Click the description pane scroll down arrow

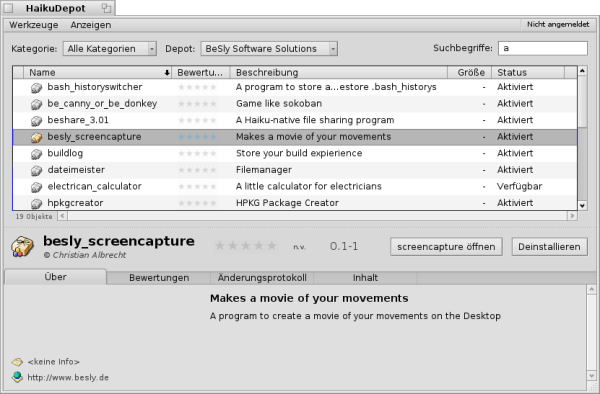pos(592,376)
